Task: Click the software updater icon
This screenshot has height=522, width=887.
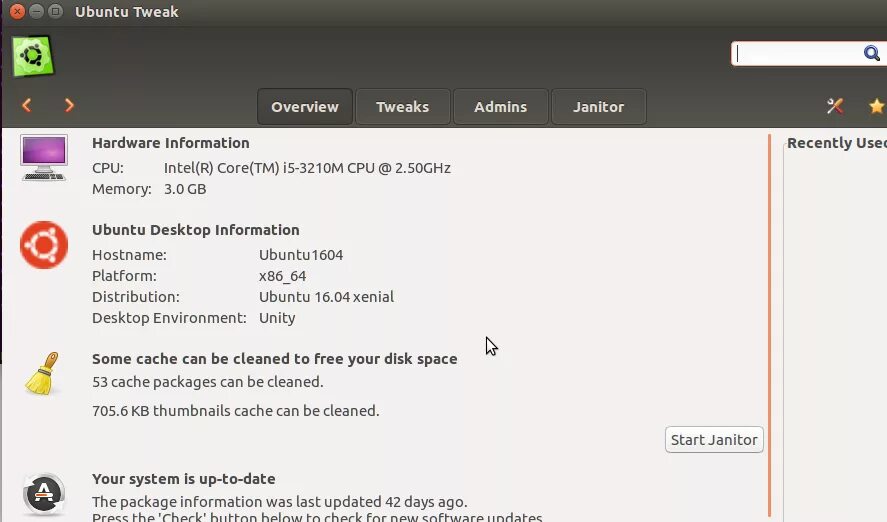Action: pos(44,494)
